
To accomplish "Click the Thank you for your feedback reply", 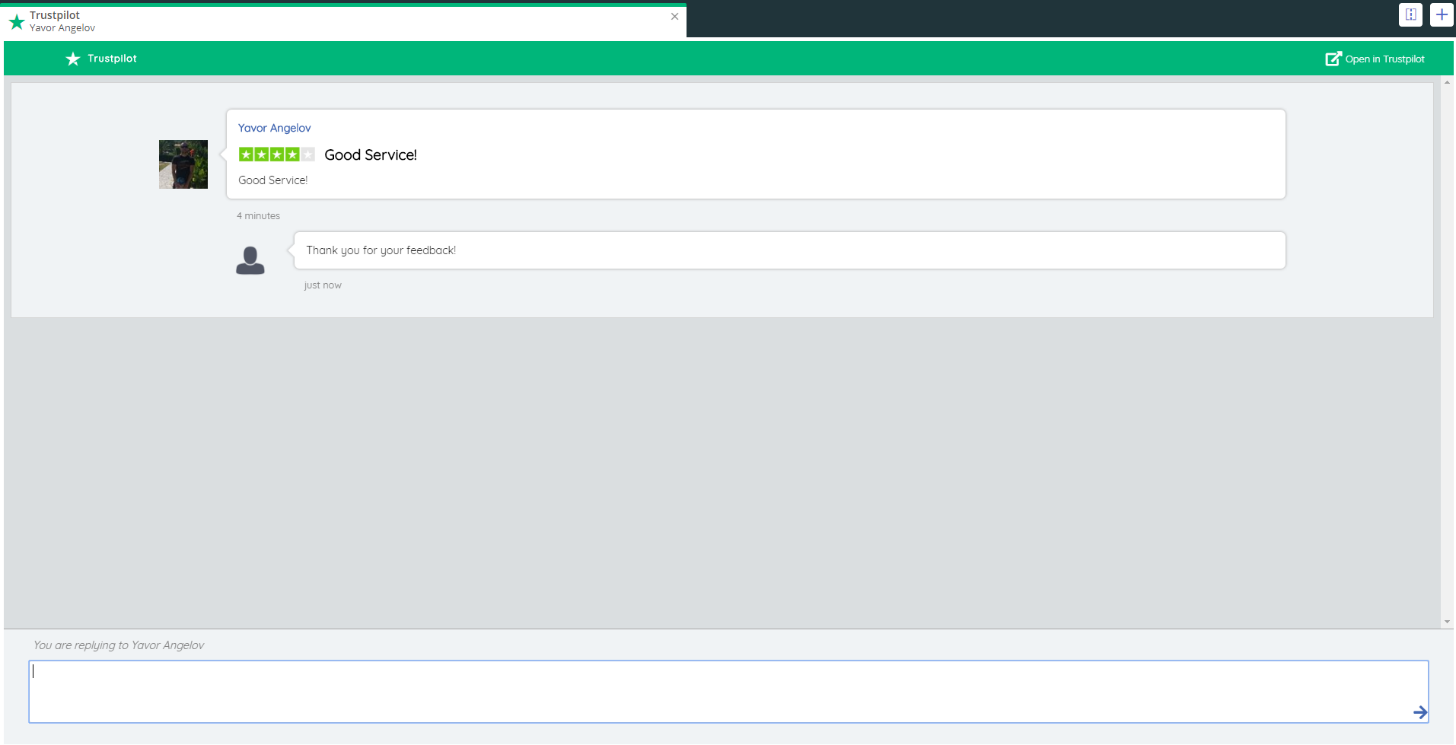I will click(x=381, y=250).
